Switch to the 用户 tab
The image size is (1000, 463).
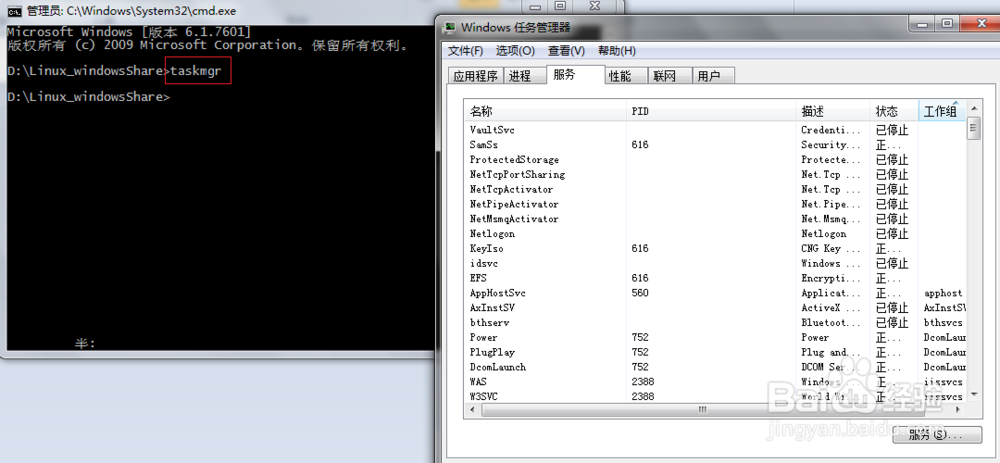(x=714, y=76)
